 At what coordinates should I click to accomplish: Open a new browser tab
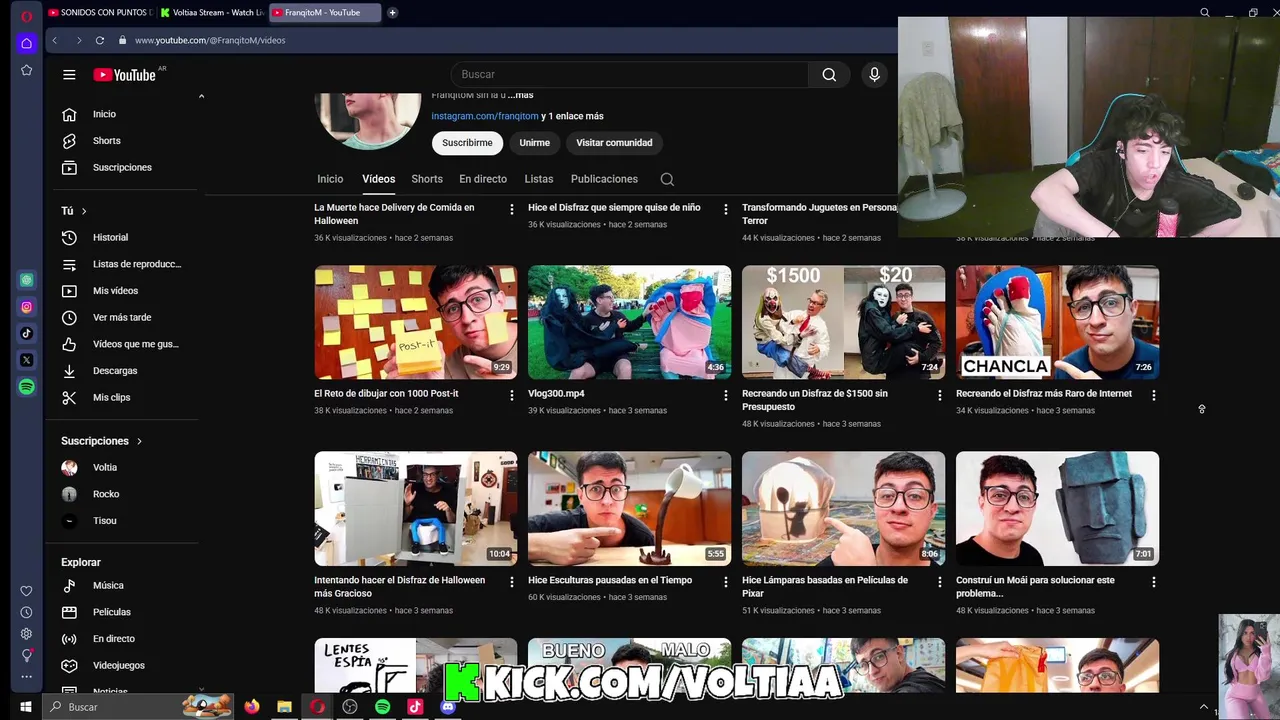point(393,13)
